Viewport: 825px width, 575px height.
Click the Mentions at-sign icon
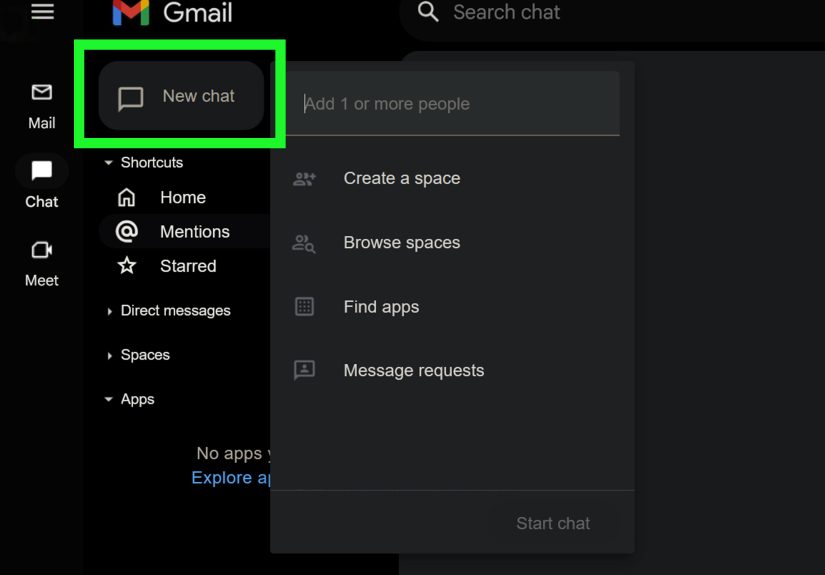127,231
